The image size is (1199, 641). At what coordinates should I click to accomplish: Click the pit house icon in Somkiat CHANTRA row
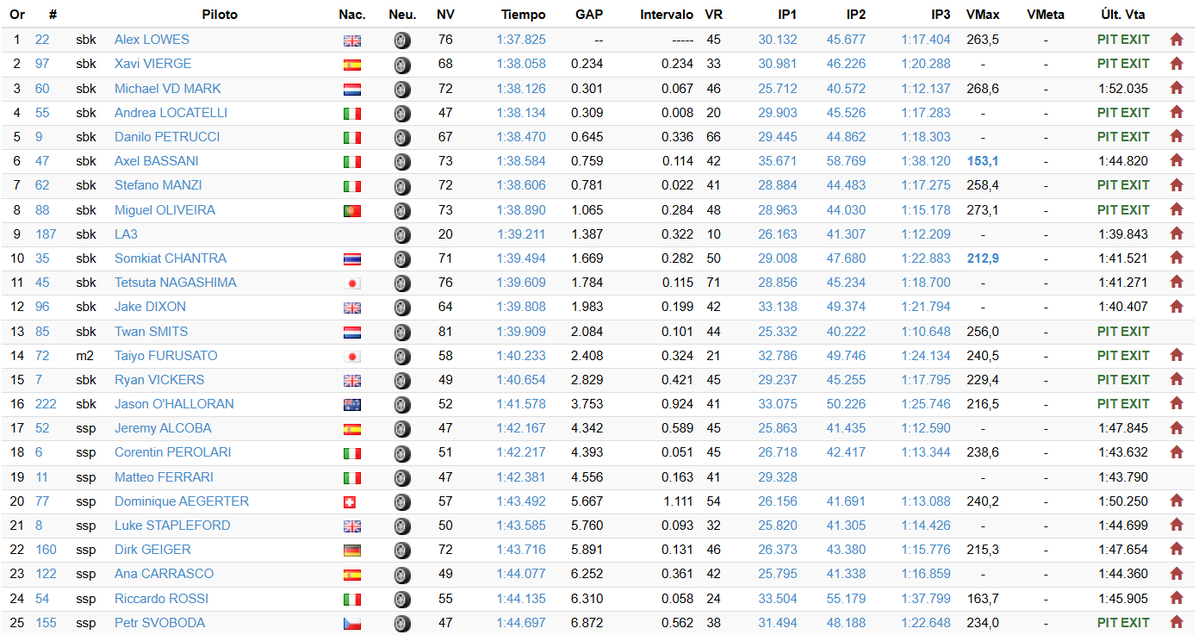pyautogui.click(x=1176, y=259)
